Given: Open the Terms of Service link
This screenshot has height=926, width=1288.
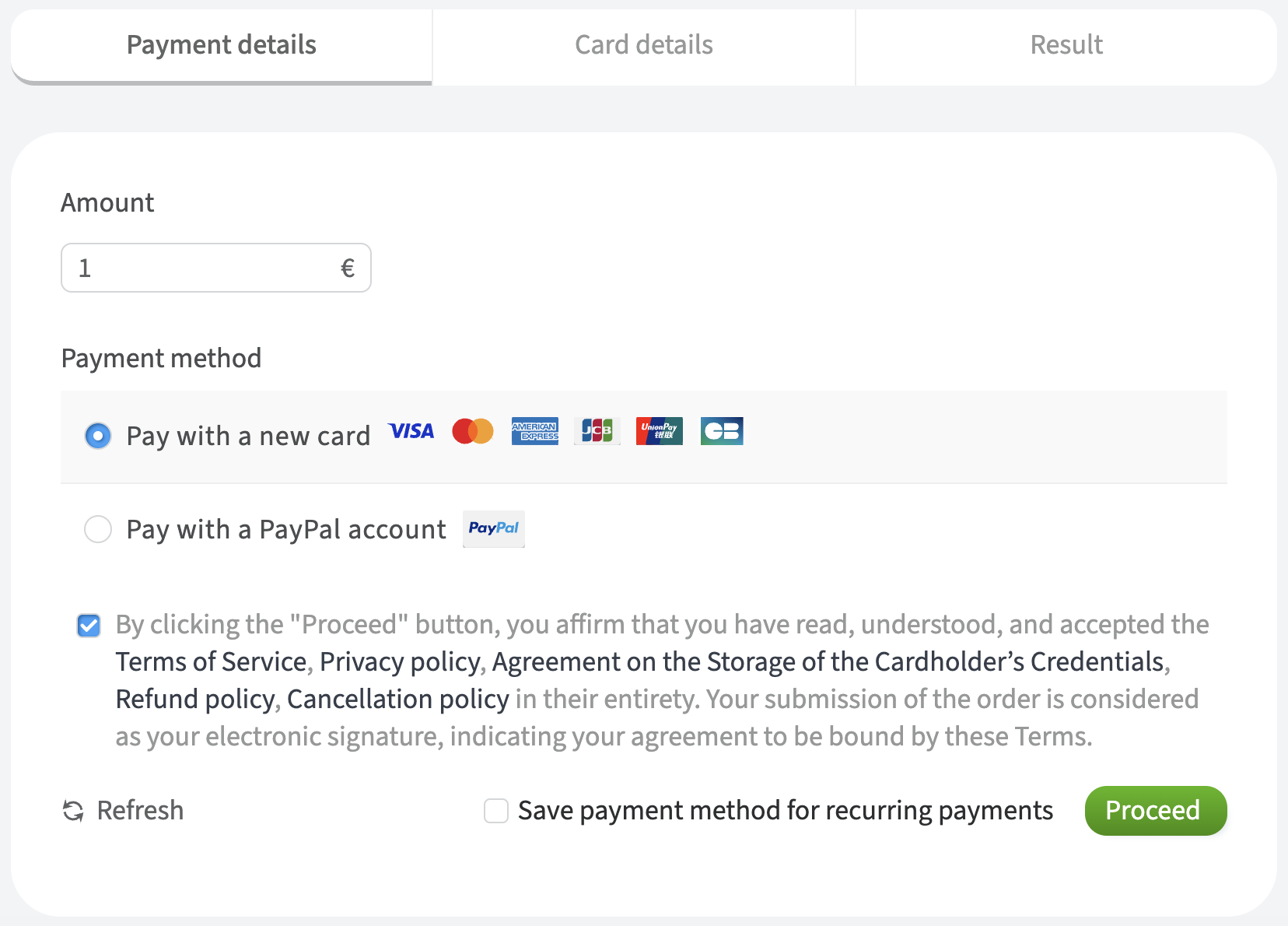Looking at the screenshot, I should point(211,661).
